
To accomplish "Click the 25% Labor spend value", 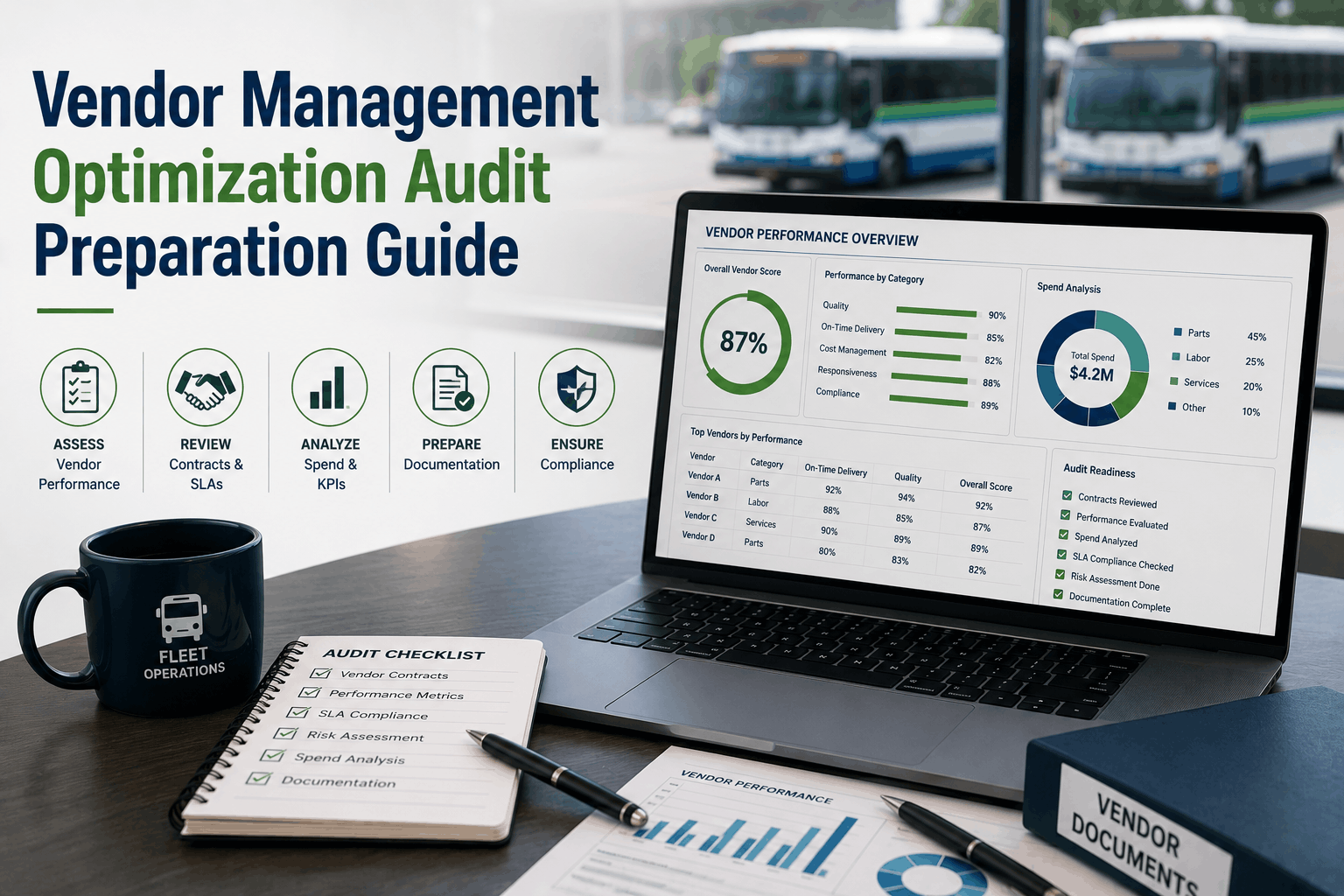I will click(x=1255, y=361).
